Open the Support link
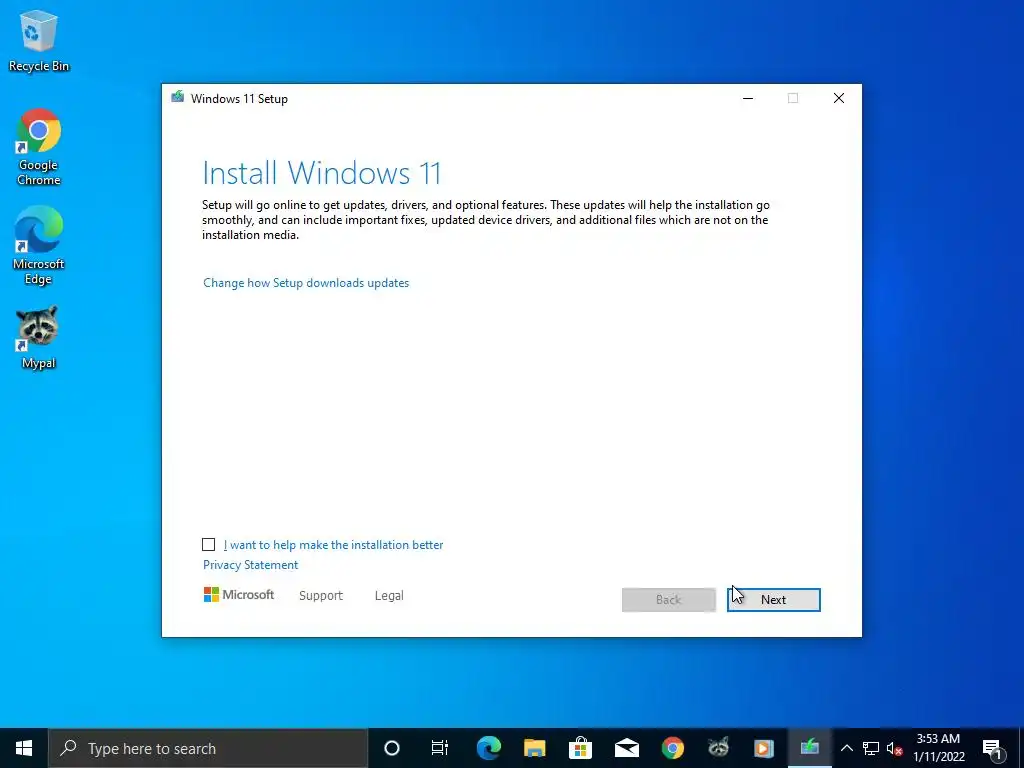The width and height of the screenshot is (1024, 768). click(321, 596)
